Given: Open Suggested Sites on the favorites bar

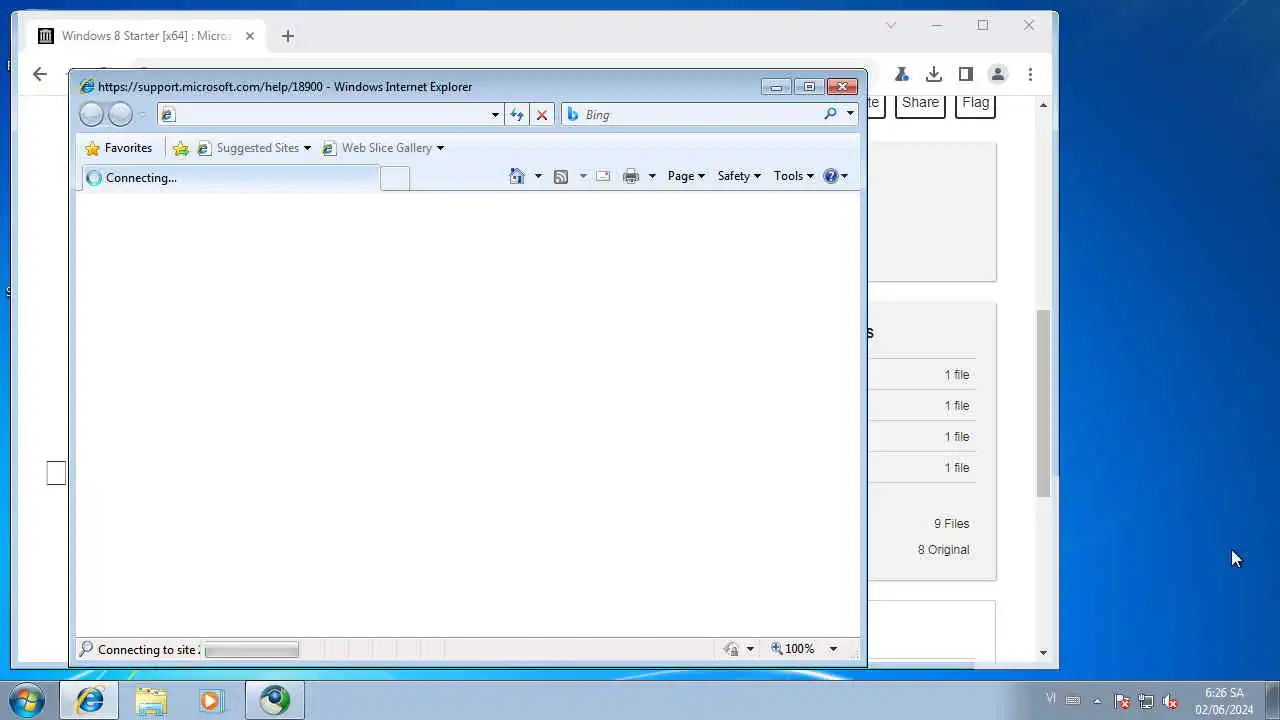Looking at the screenshot, I should point(254,148).
